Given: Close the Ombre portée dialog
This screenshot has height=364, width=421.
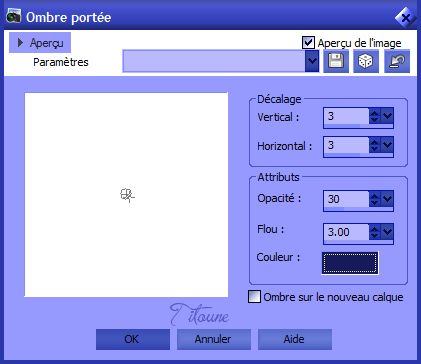Looking at the screenshot, I should (x=405, y=17).
